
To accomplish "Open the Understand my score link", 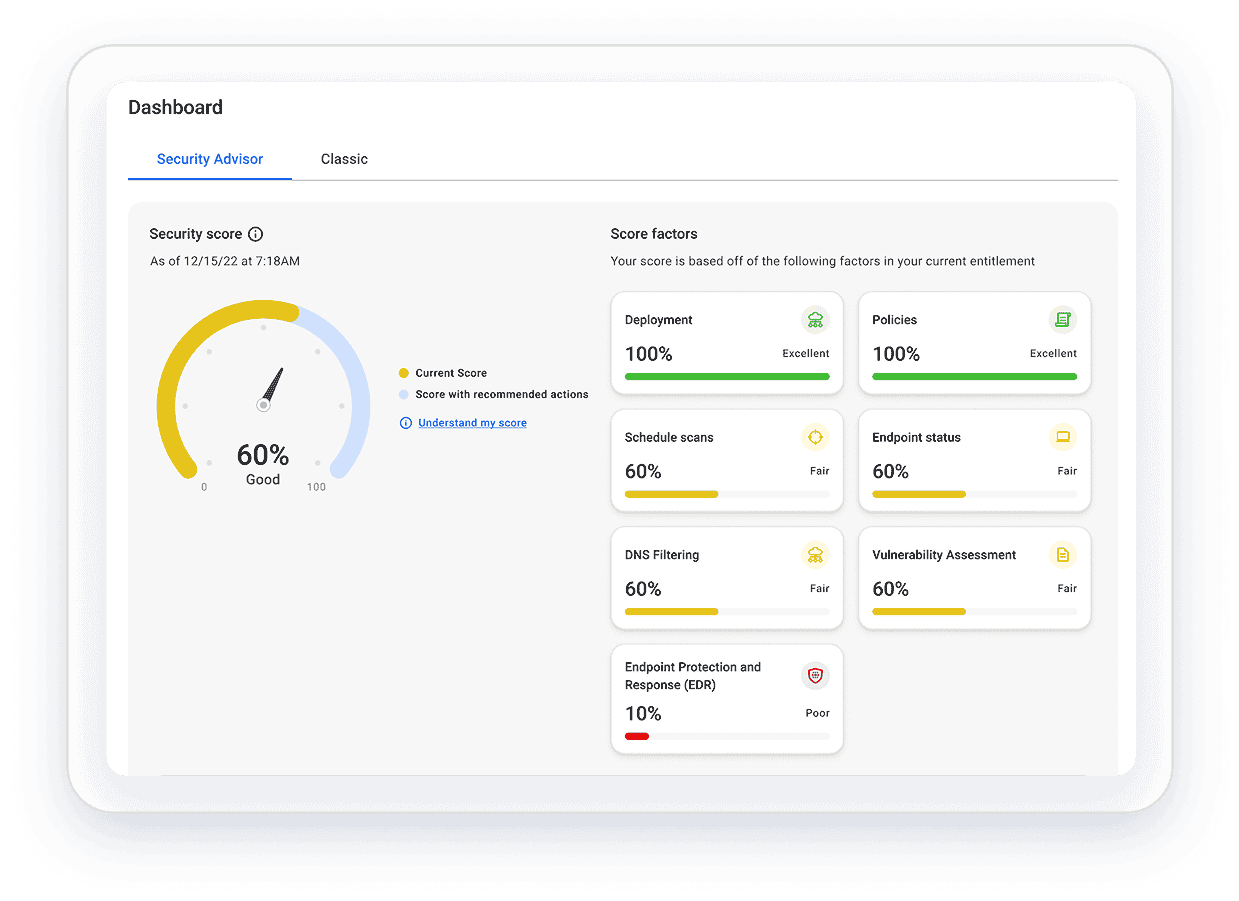I will point(472,423).
